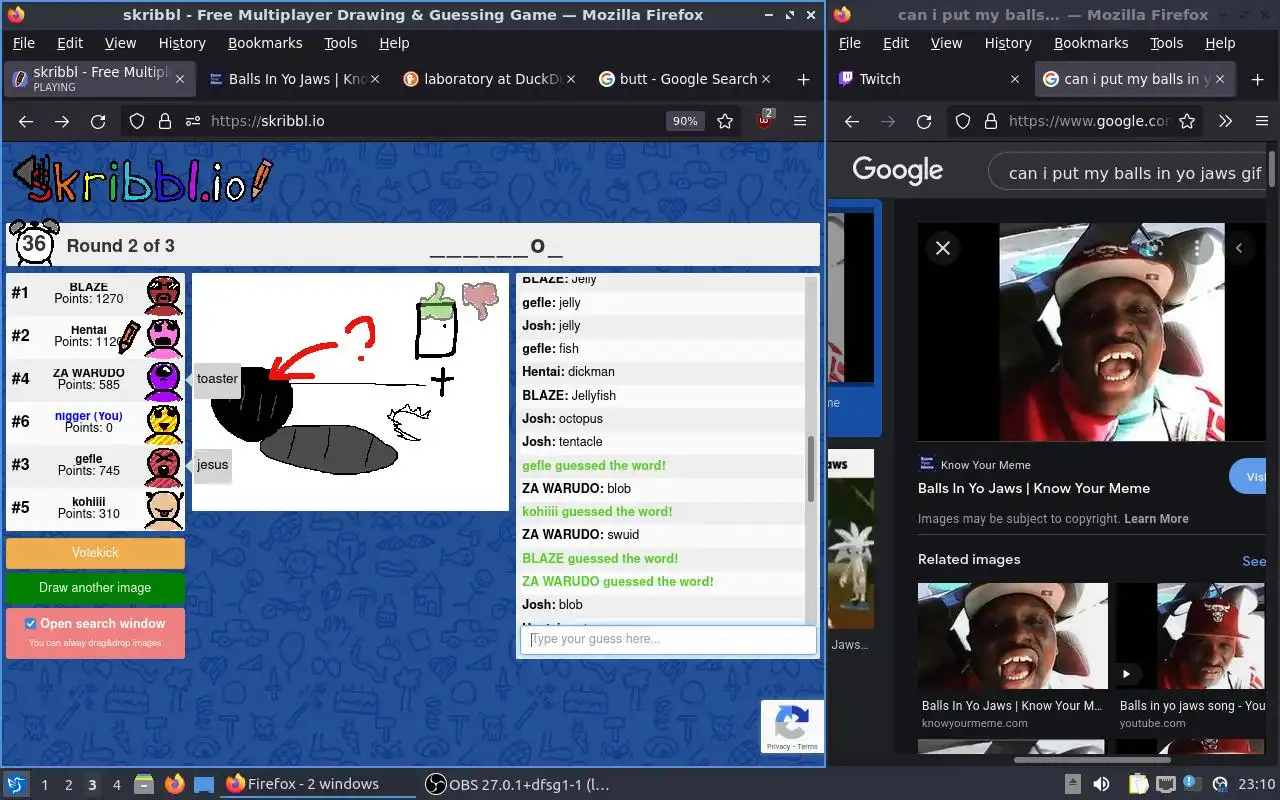Switch to the OBS 27.0.1 taskbar entry

point(517,784)
